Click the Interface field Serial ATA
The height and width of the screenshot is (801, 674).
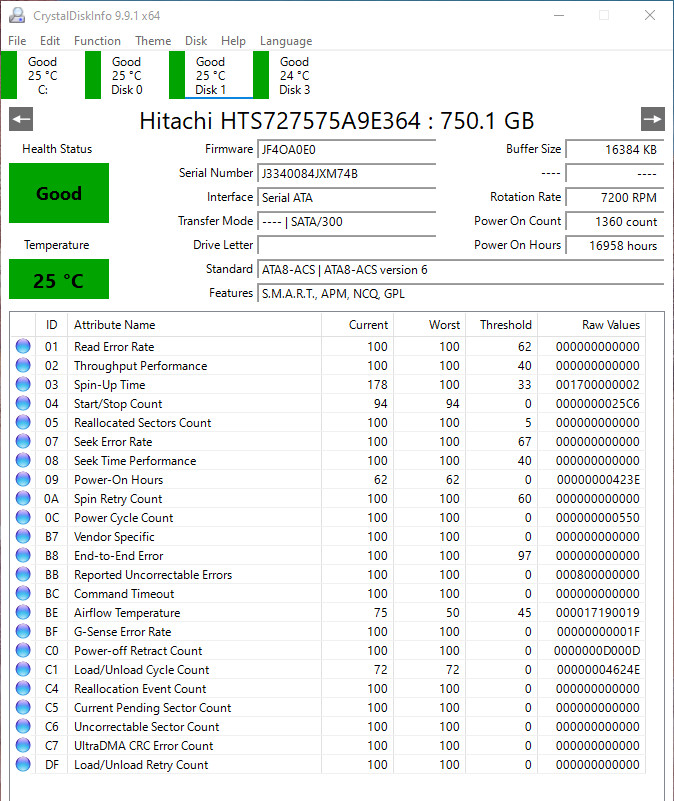[346, 198]
